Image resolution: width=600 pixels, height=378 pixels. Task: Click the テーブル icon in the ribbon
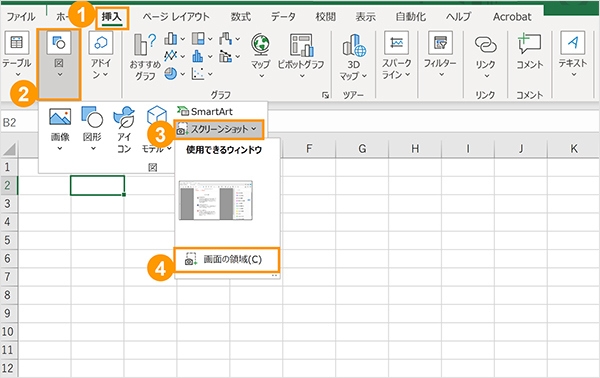point(16,43)
